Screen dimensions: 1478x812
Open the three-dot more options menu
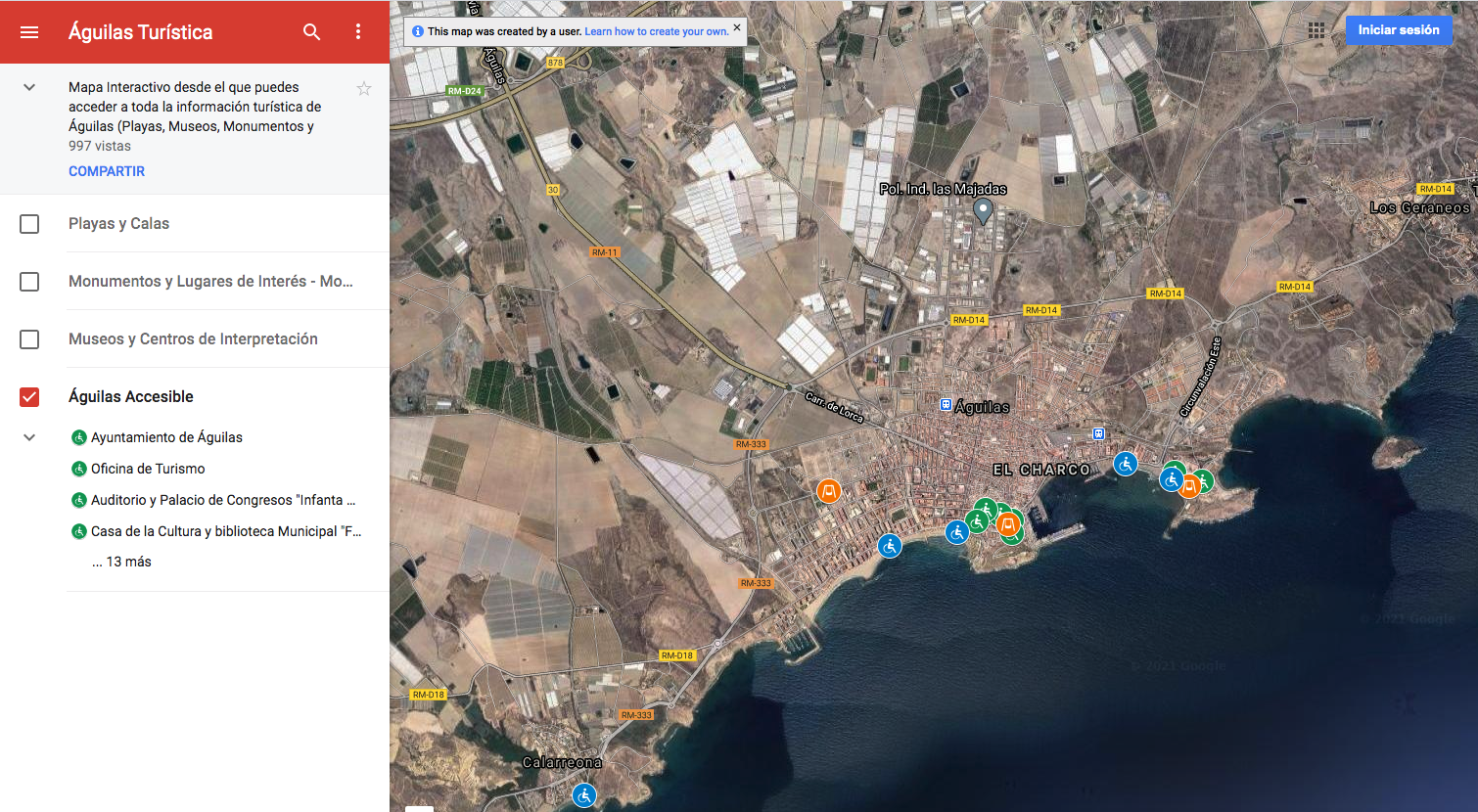coord(358,32)
